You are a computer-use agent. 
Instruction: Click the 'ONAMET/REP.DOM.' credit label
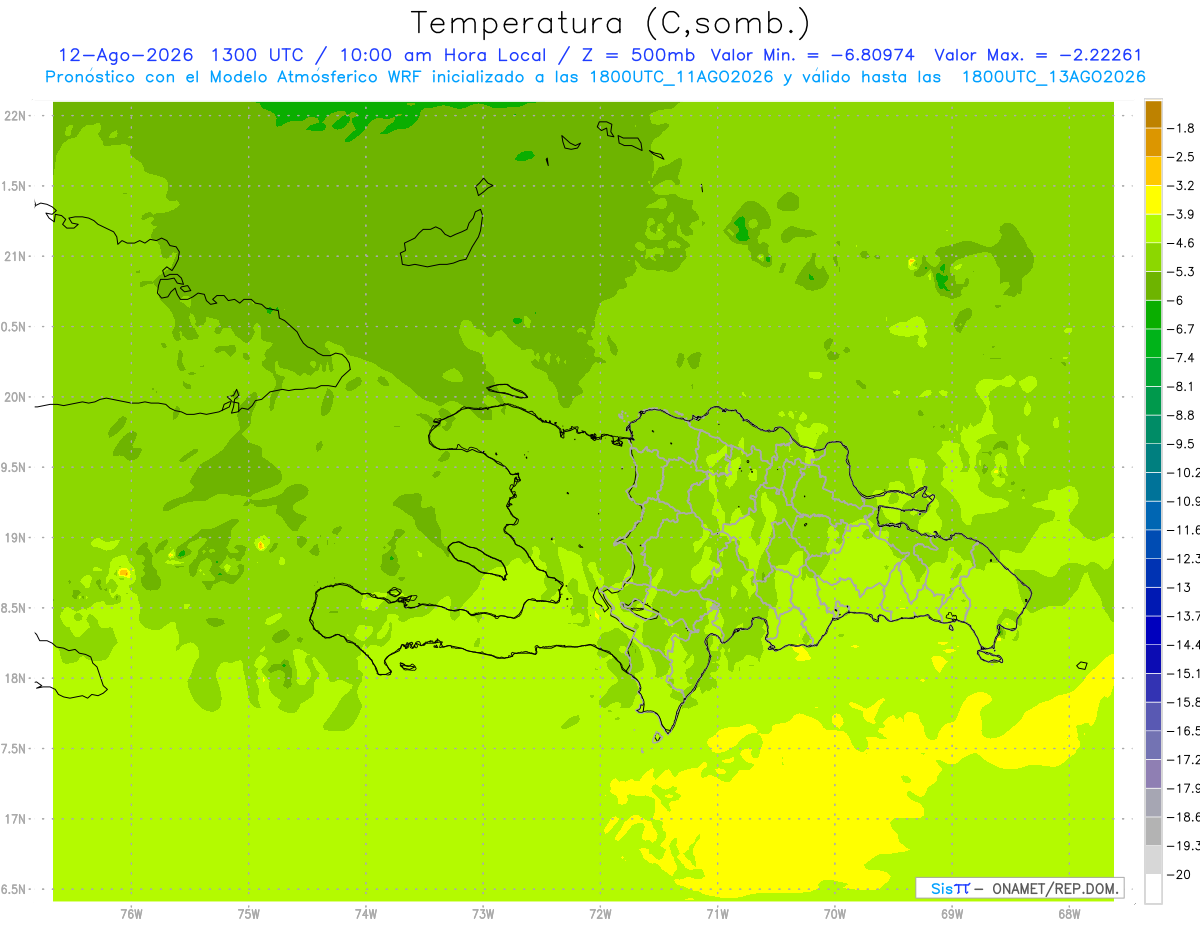tap(1054, 888)
